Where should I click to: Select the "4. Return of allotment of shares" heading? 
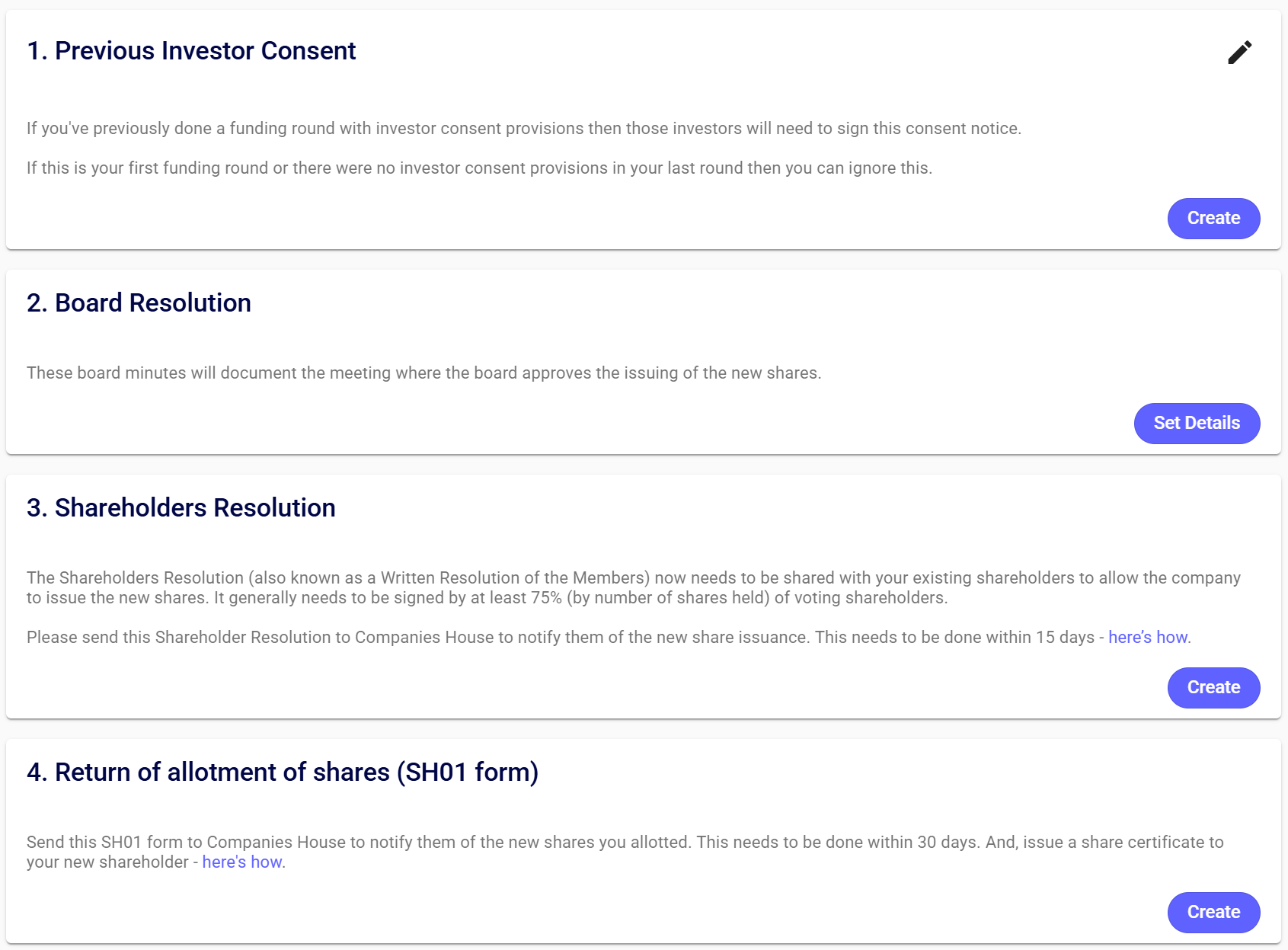point(283,772)
